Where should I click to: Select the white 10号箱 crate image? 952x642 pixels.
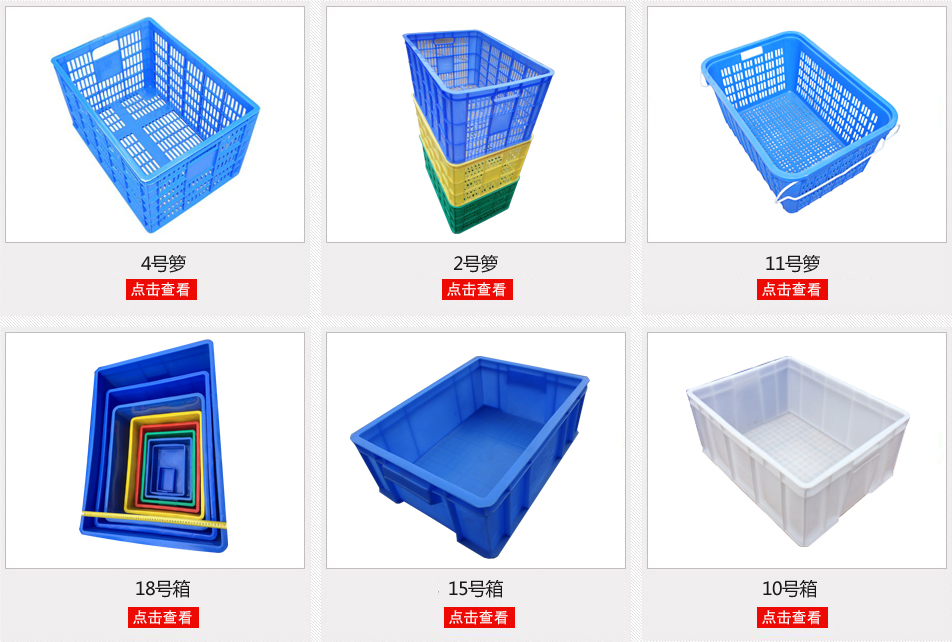797,450
